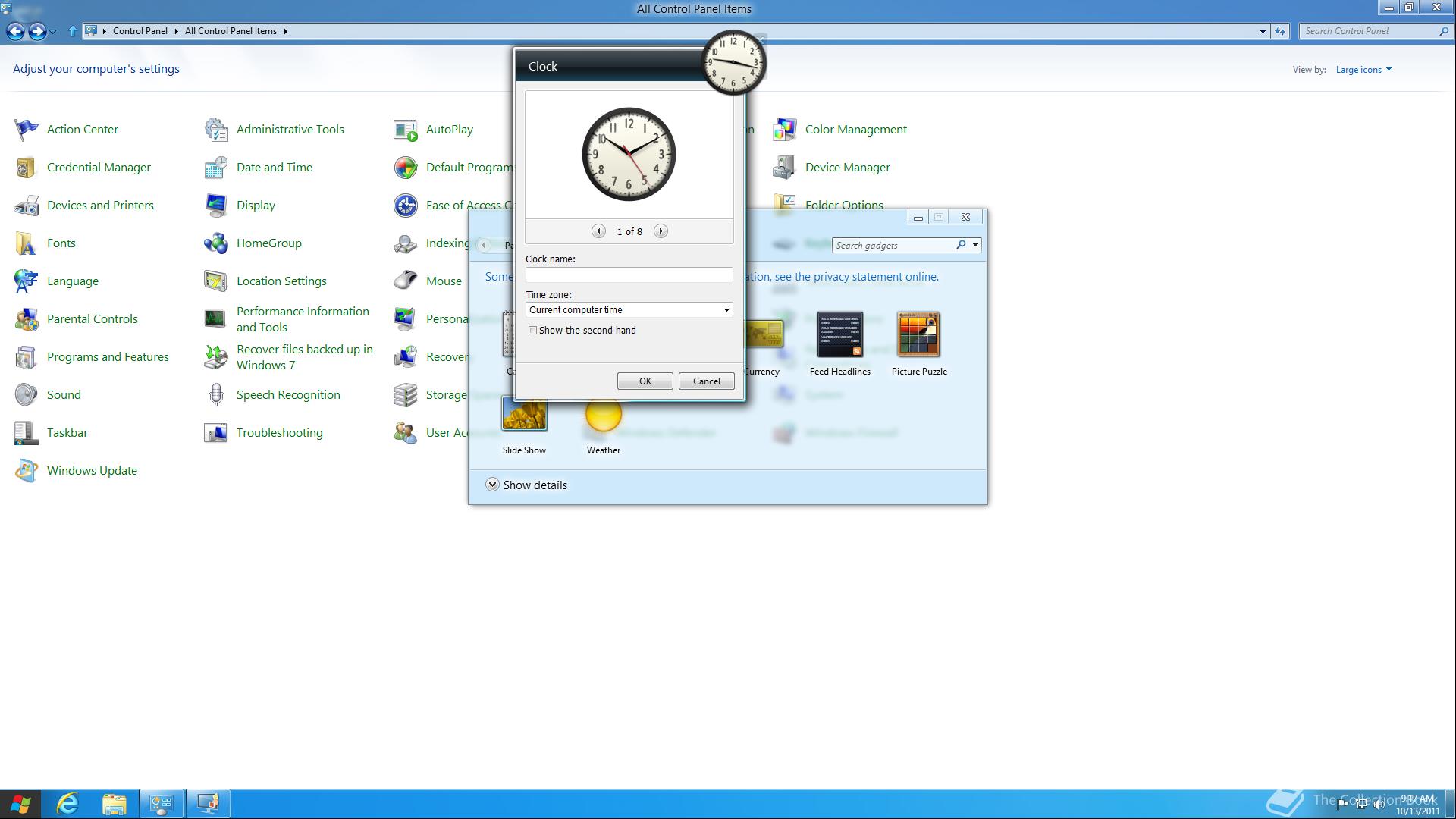Show the next clock style
Screen dimensions: 1456x819
(x=661, y=231)
